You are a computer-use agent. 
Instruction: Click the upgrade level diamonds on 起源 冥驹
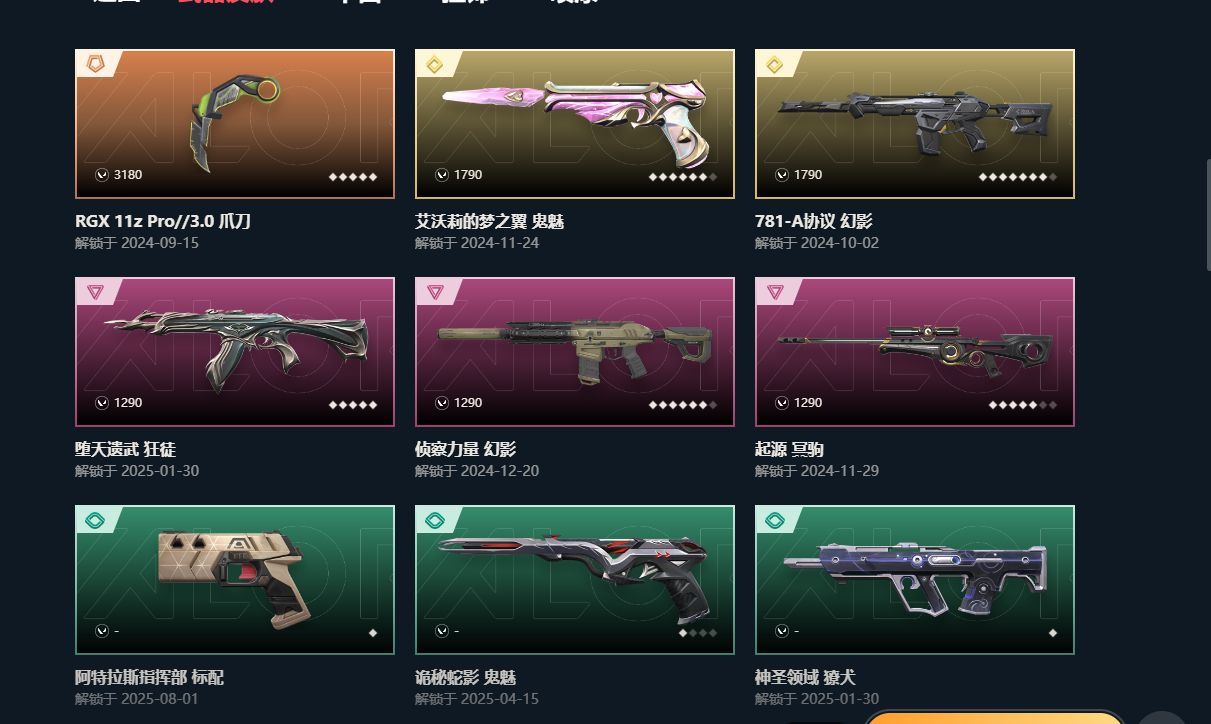click(x=1023, y=405)
